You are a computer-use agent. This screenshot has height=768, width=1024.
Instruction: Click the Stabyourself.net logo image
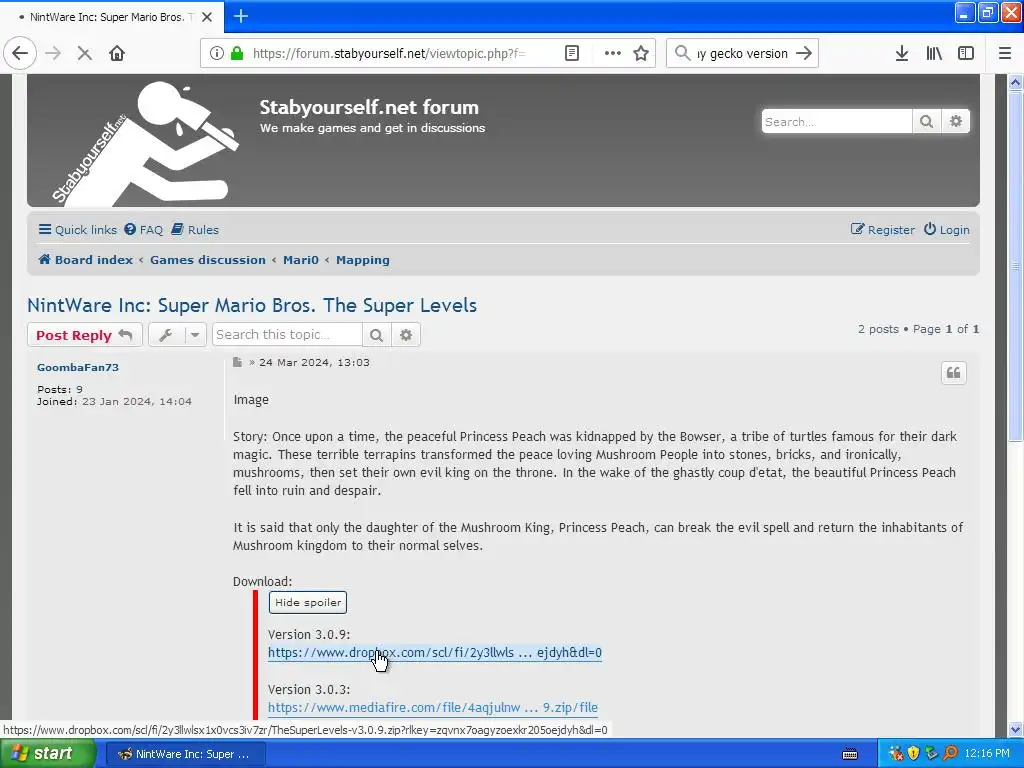point(146,142)
